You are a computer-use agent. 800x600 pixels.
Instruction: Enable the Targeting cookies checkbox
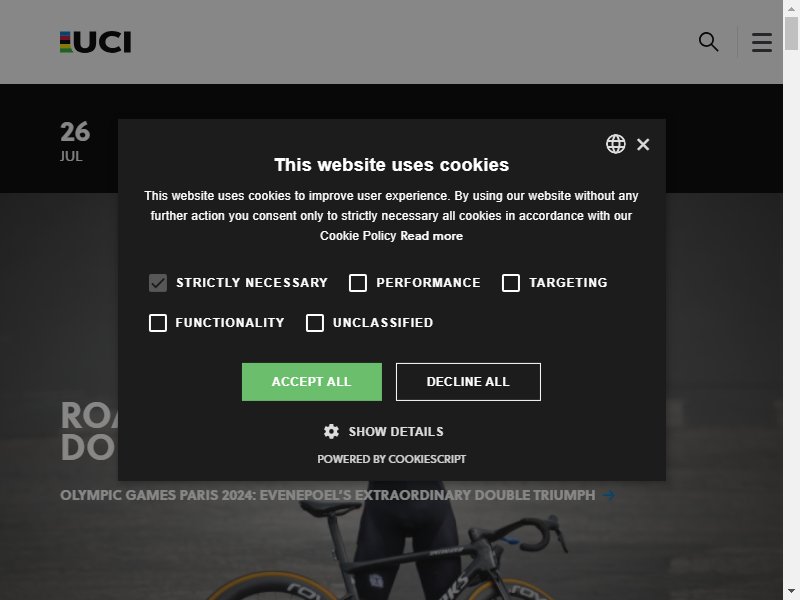tap(511, 283)
